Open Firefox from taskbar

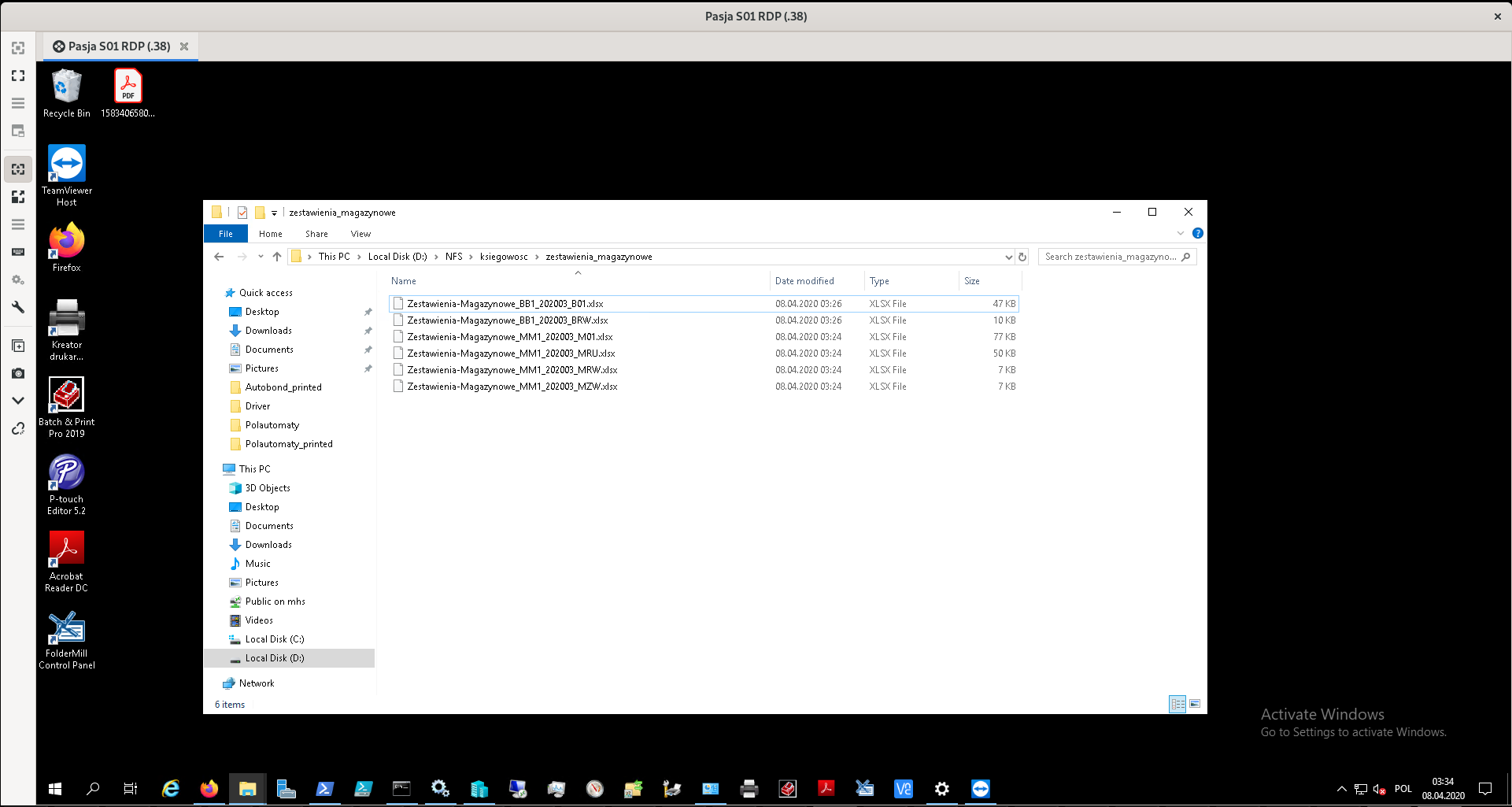(x=209, y=788)
